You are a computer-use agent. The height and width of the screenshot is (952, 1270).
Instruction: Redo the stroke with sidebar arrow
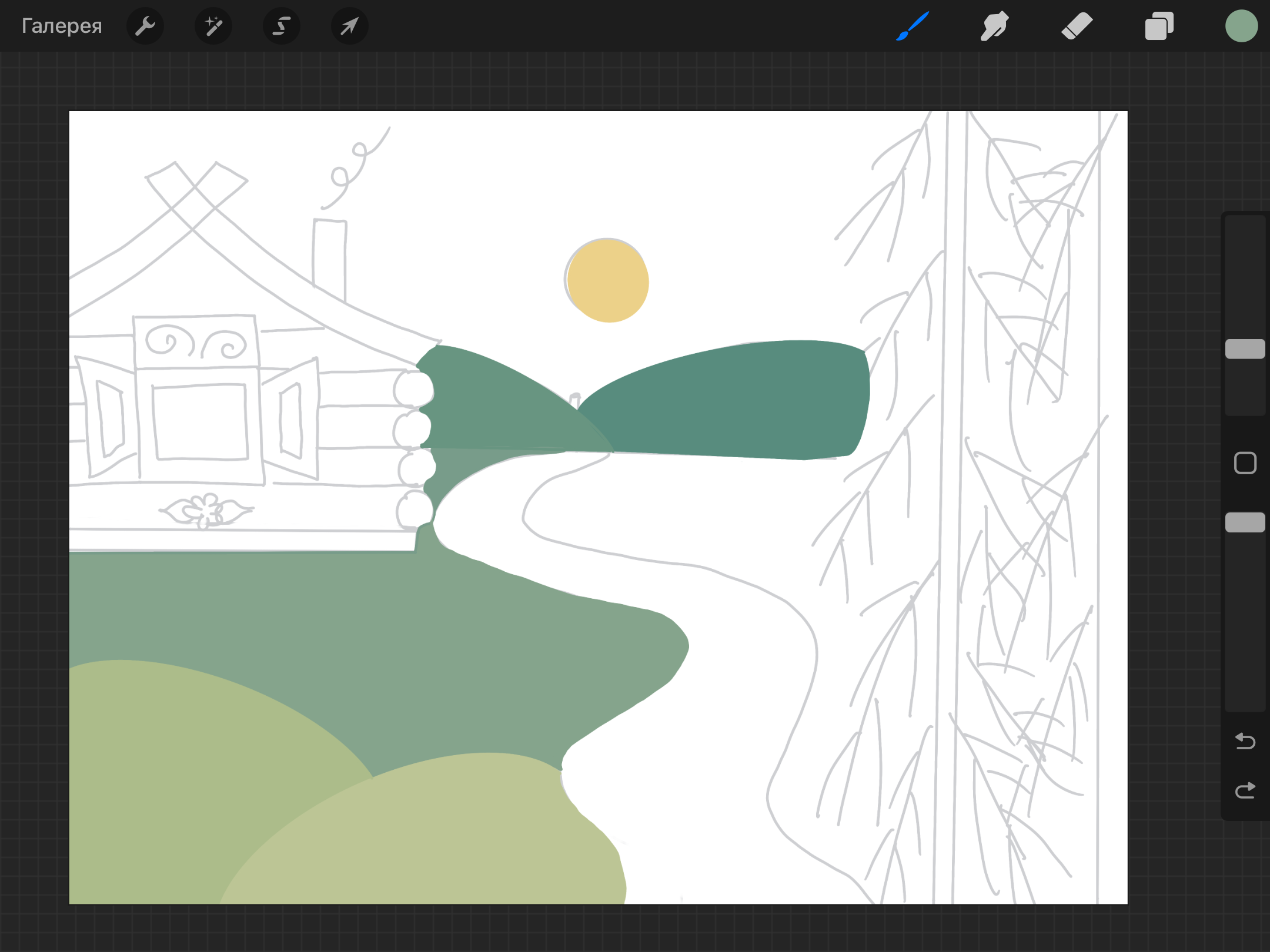point(1245,790)
